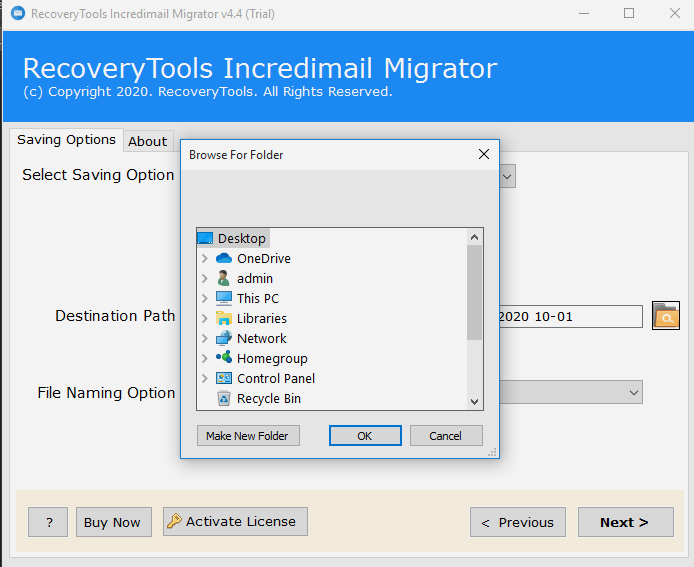
Task: Select the Recycle Bin icon
Action: click(x=224, y=398)
